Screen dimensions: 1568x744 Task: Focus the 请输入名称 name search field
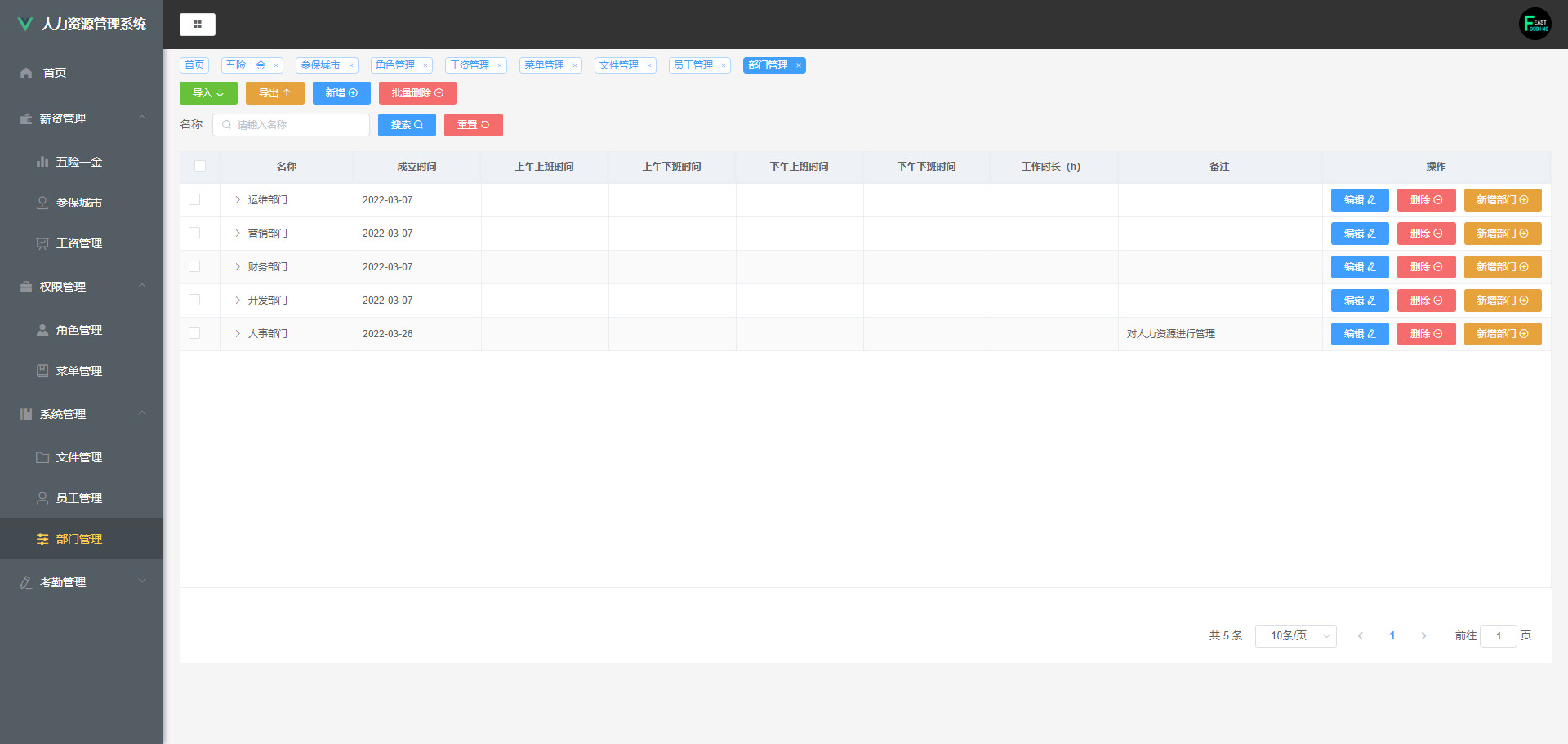(291, 125)
